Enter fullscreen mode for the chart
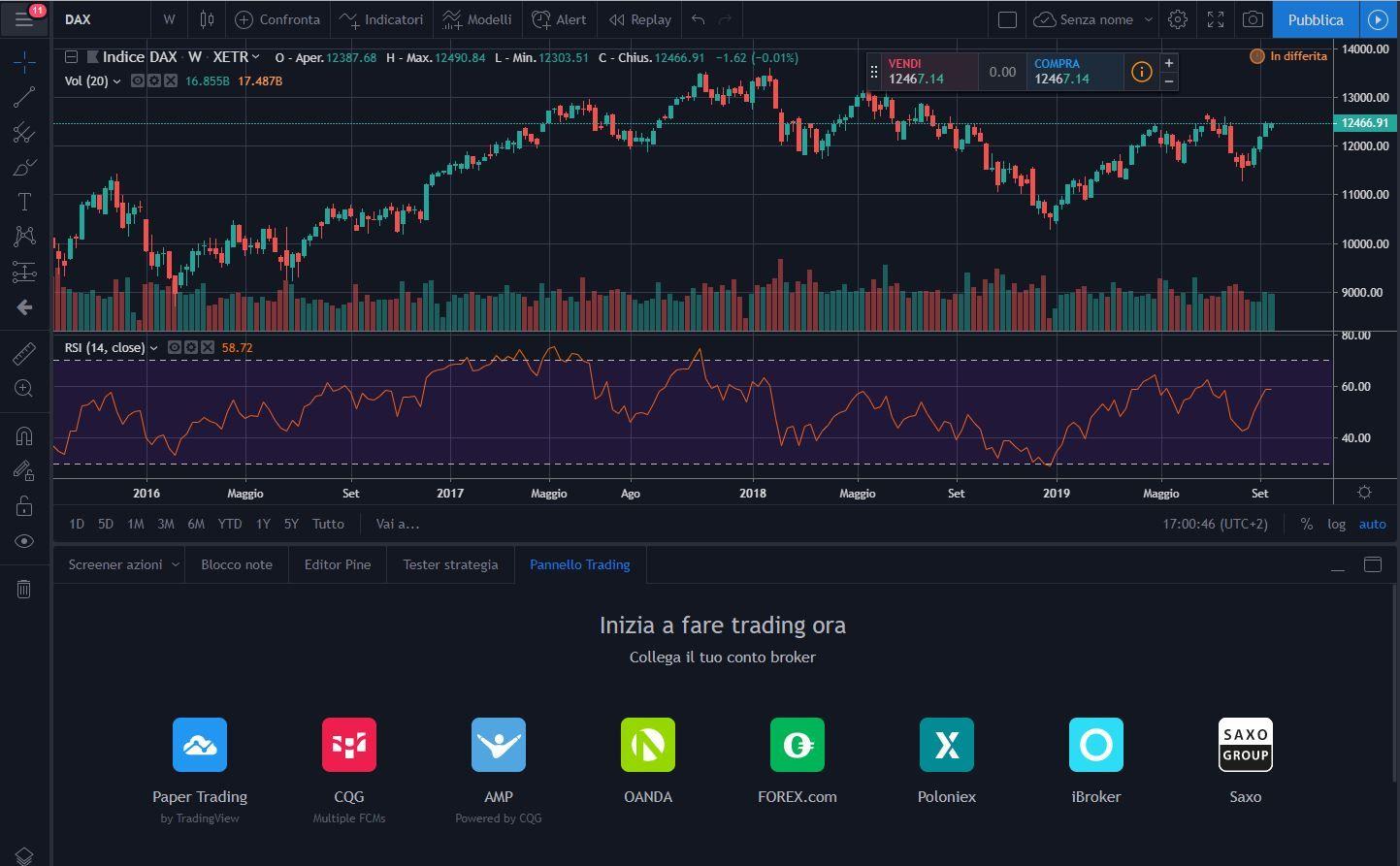Screen dimensions: 1400x866 pyautogui.click(x=1215, y=19)
